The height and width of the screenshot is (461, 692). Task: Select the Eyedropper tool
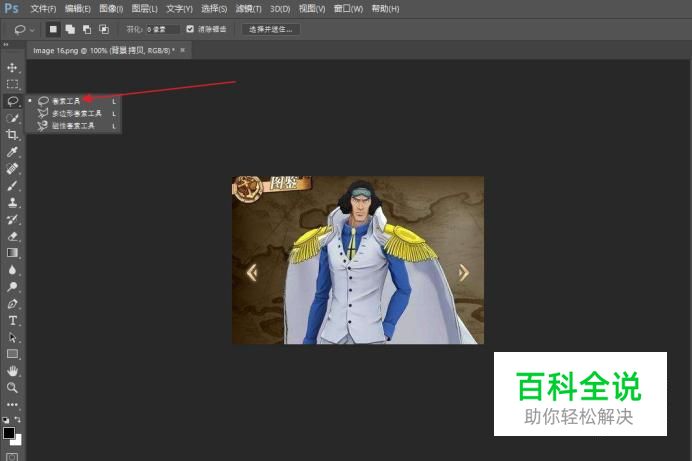click(12, 152)
